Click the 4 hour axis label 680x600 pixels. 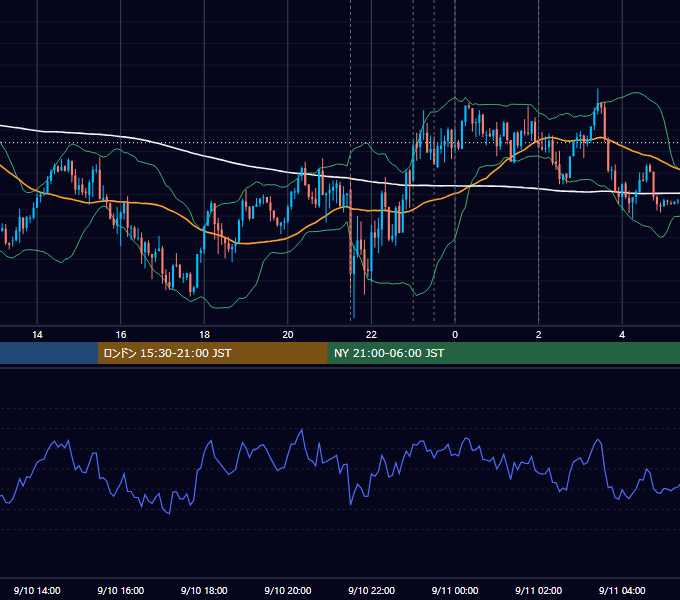pos(622,335)
